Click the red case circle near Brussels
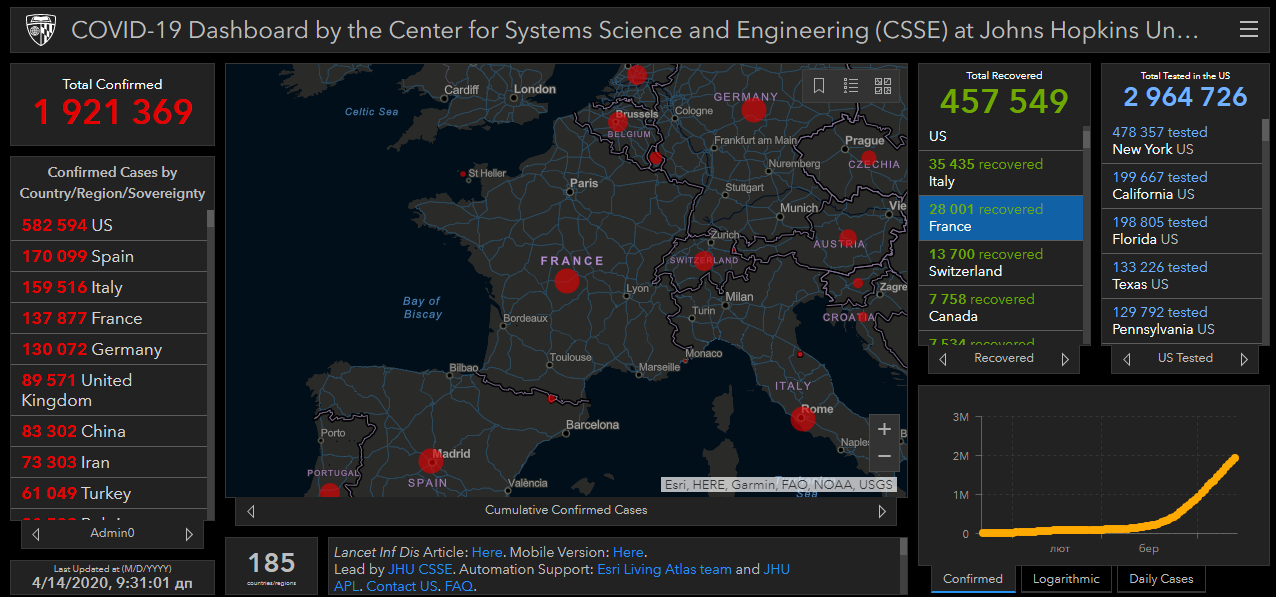The height and width of the screenshot is (597, 1276). [x=617, y=123]
